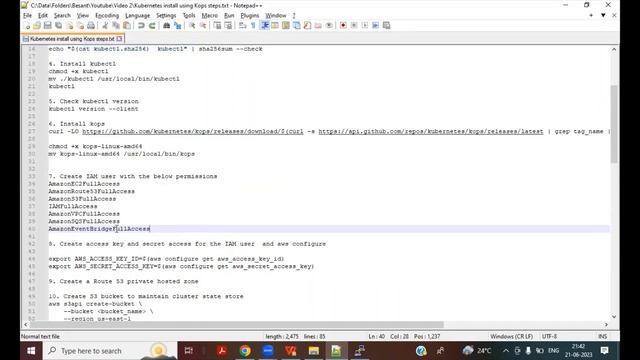
Task: Open the Document List icon
Action: click(297, 26)
